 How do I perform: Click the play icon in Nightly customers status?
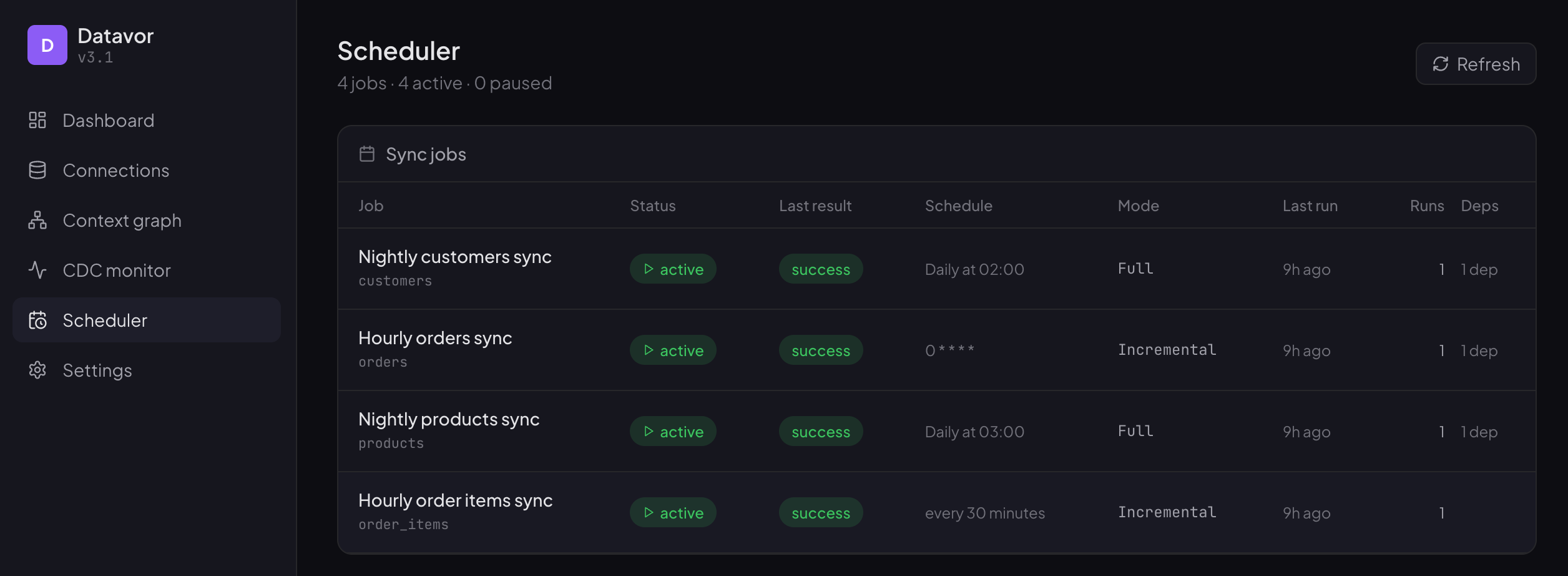click(649, 269)
